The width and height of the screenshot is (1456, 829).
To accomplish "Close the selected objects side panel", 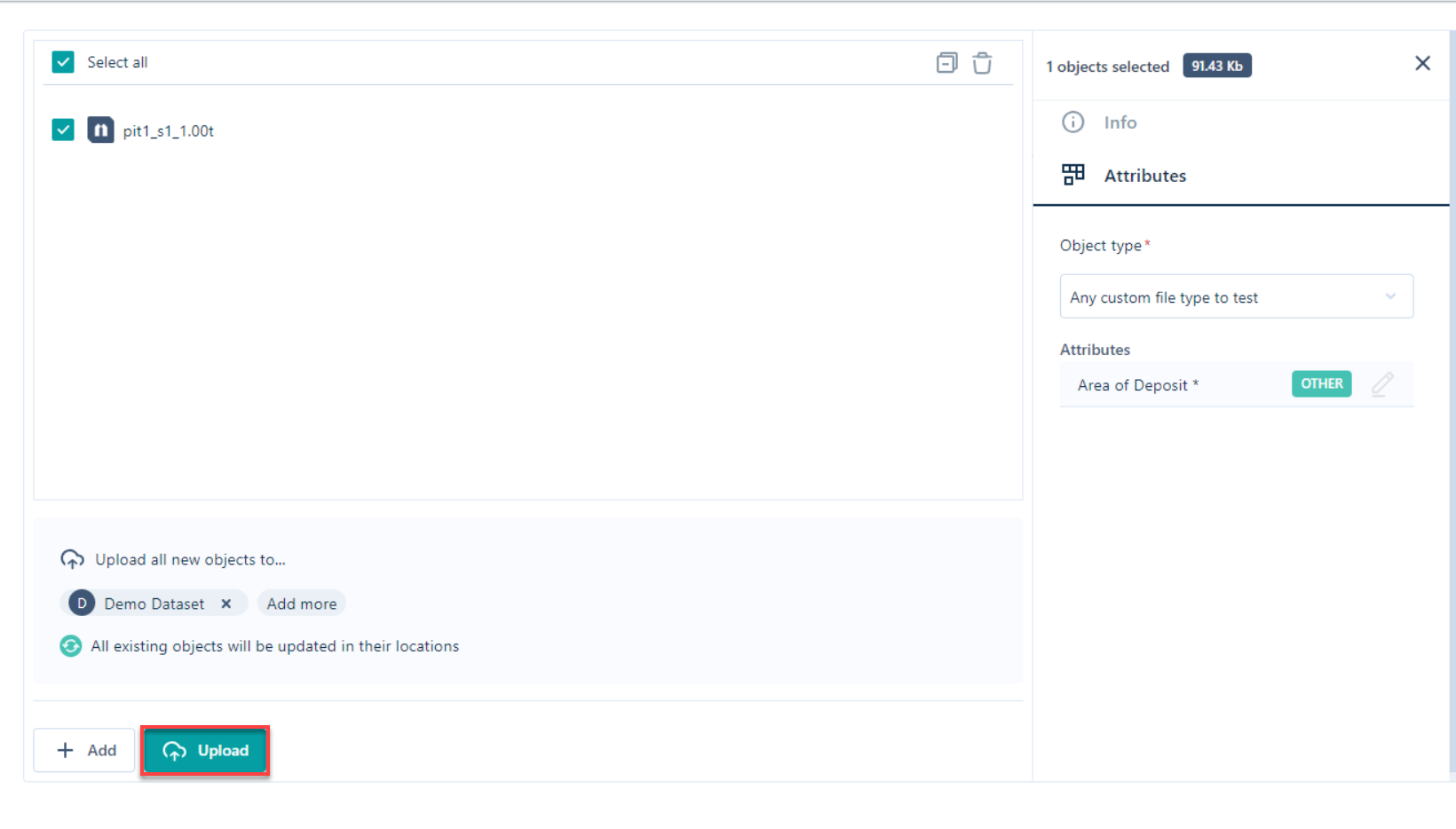I will (x=1422, y=63).
